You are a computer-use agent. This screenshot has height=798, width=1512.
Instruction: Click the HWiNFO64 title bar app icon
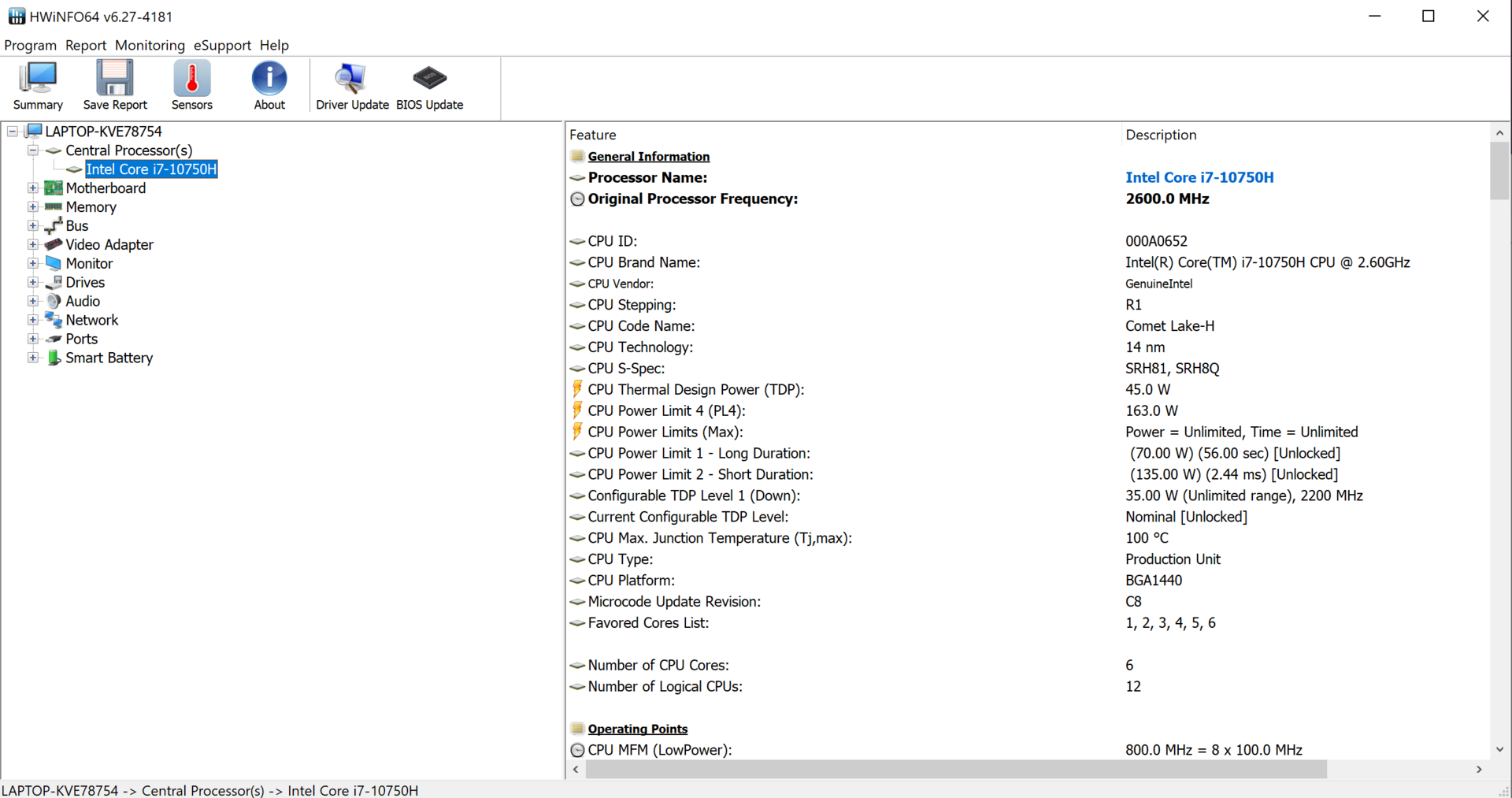click(x=17, y=17)
